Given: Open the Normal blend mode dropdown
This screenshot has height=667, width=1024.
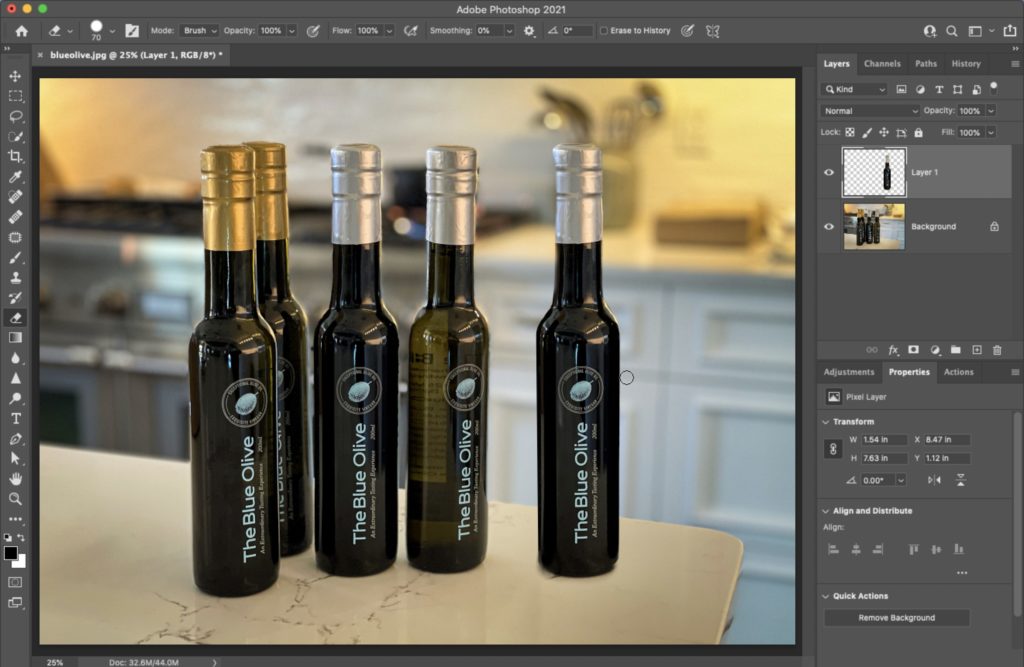Looking at the screenshot, I should point(870,111).
